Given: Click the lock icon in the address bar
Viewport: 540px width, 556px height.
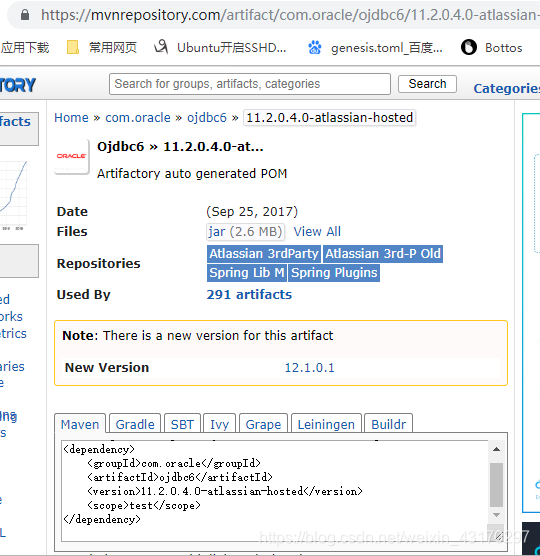Looking at the screenshot, I should coord(25,15).
